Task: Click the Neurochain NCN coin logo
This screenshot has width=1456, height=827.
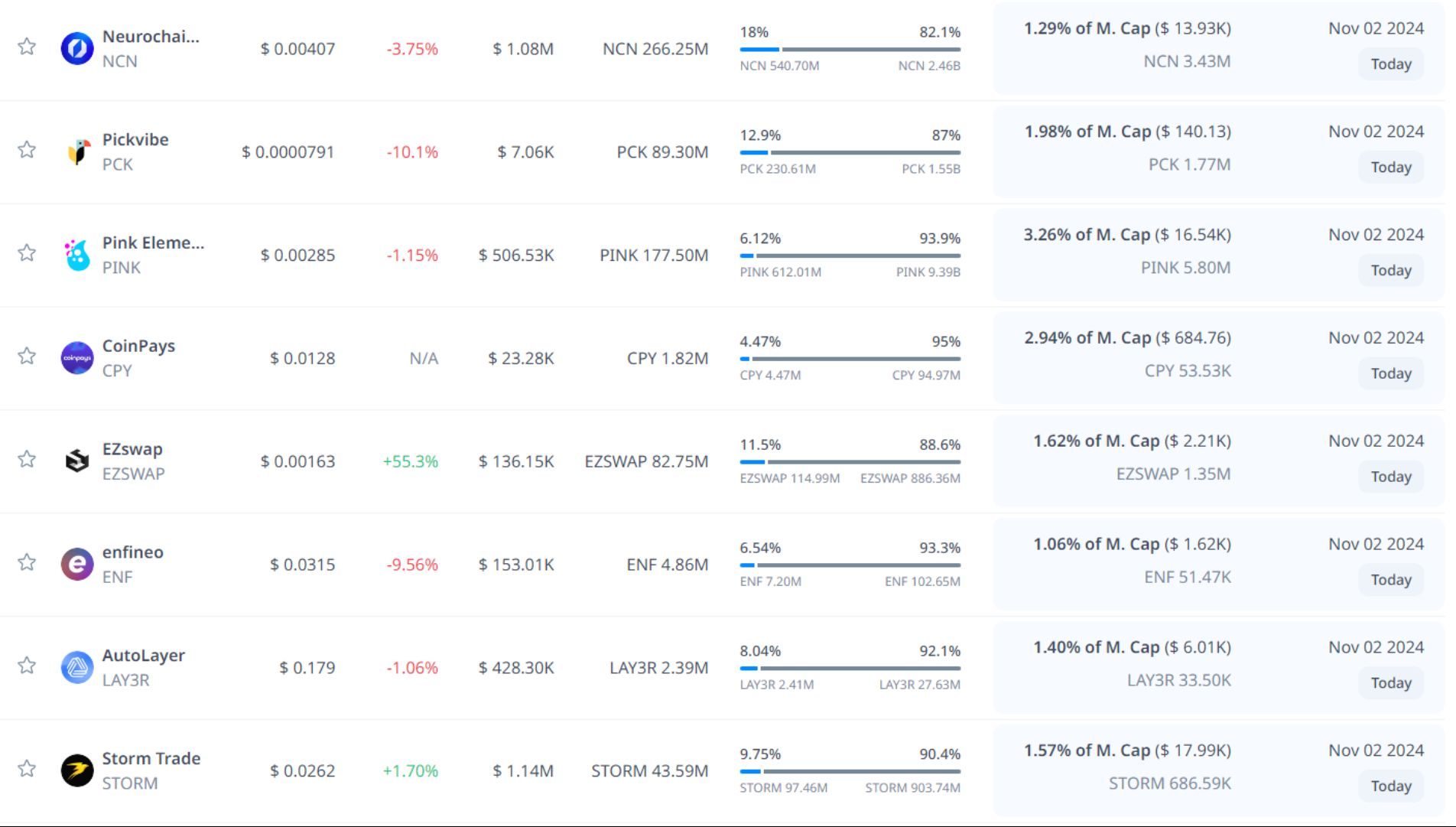Action: tap(77, 48)
